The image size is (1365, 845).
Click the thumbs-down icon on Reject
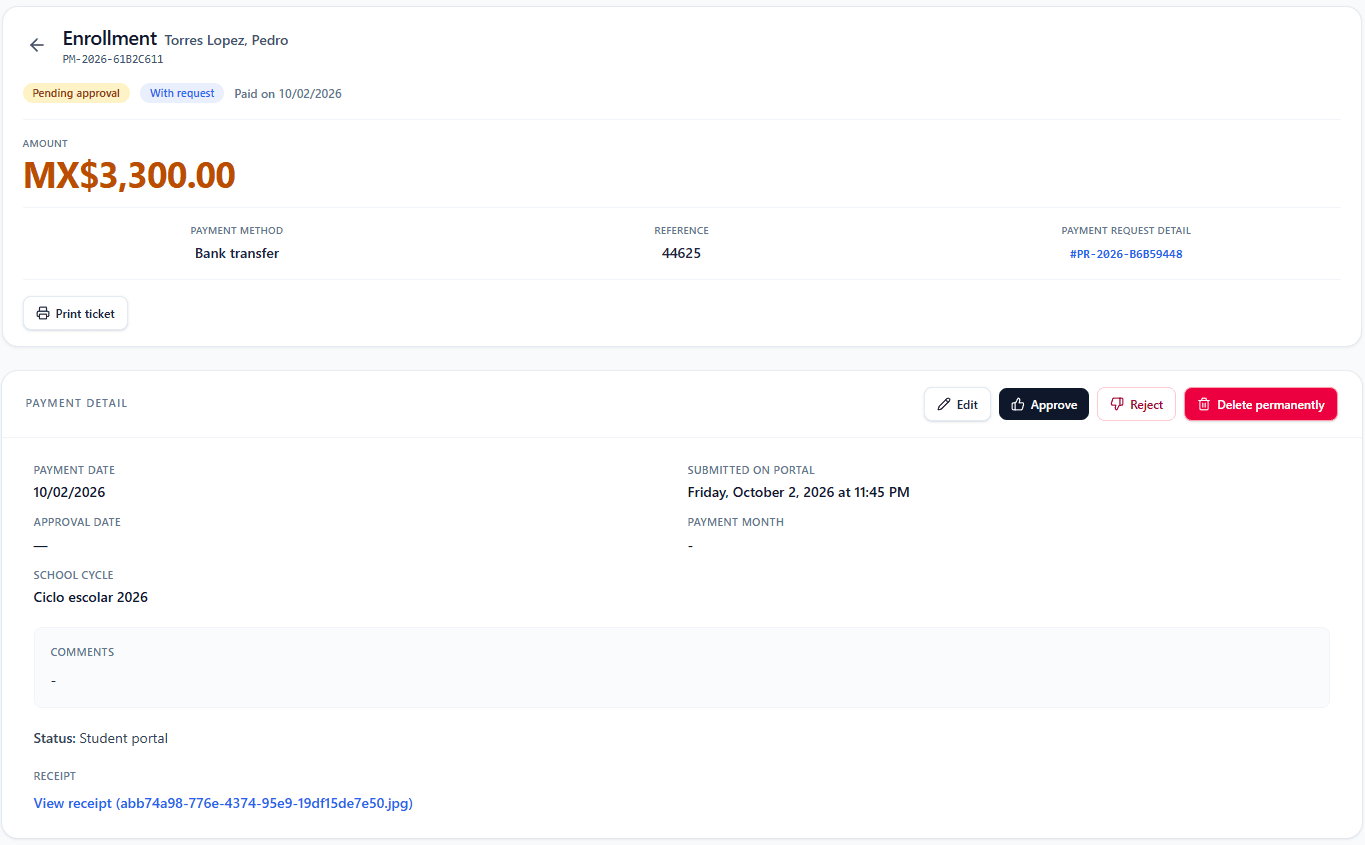pyautogui.click(x=1117, y=404)
